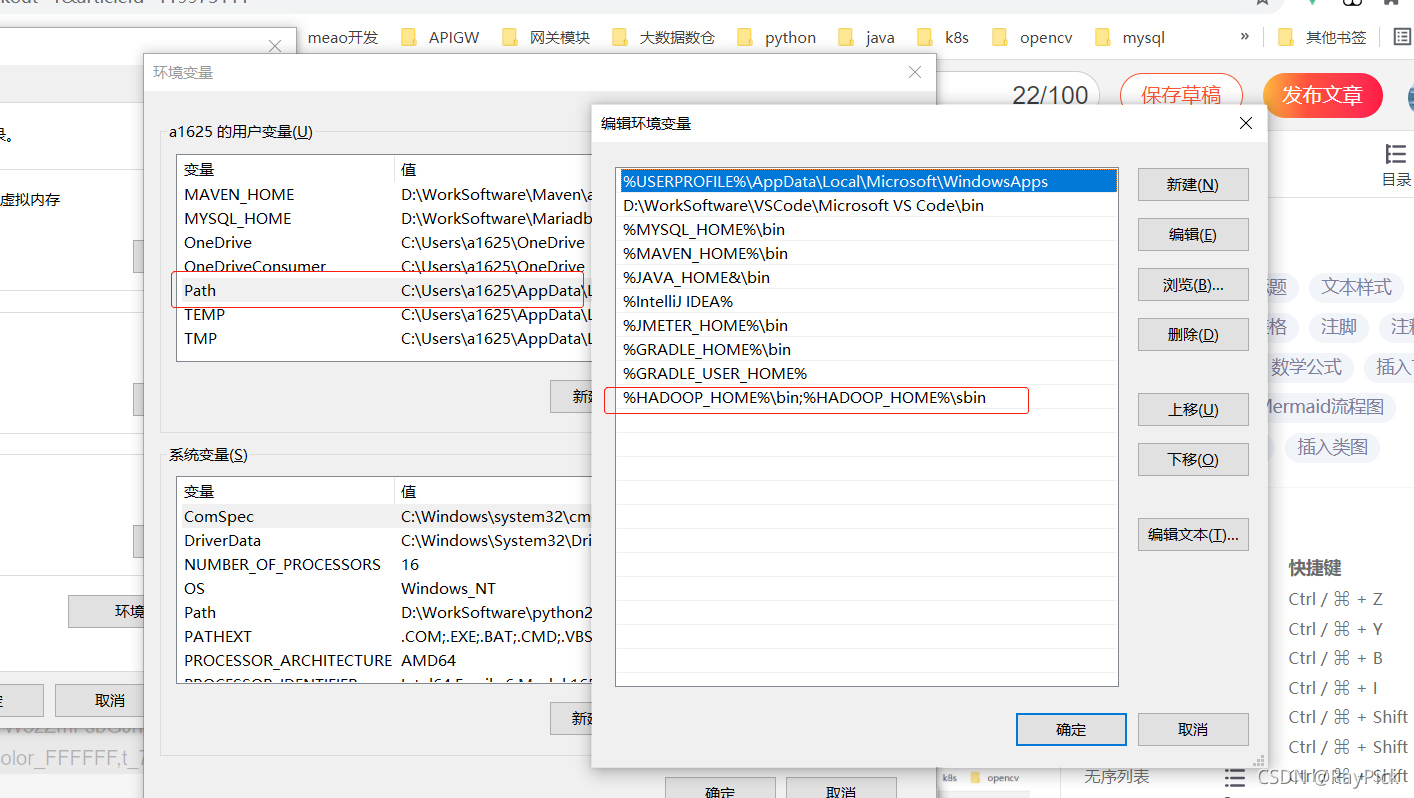This screenshot has height=798, width=1414.
Task: Select the OneDrive user variable row
Action: [385, 243]
